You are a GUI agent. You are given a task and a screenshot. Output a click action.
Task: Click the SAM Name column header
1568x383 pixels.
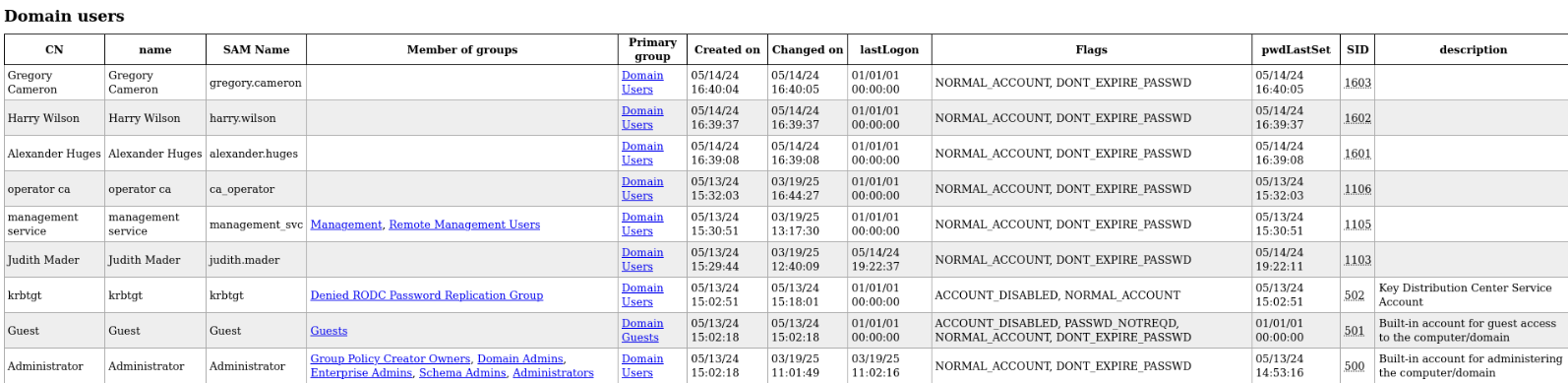pos(256,49)
